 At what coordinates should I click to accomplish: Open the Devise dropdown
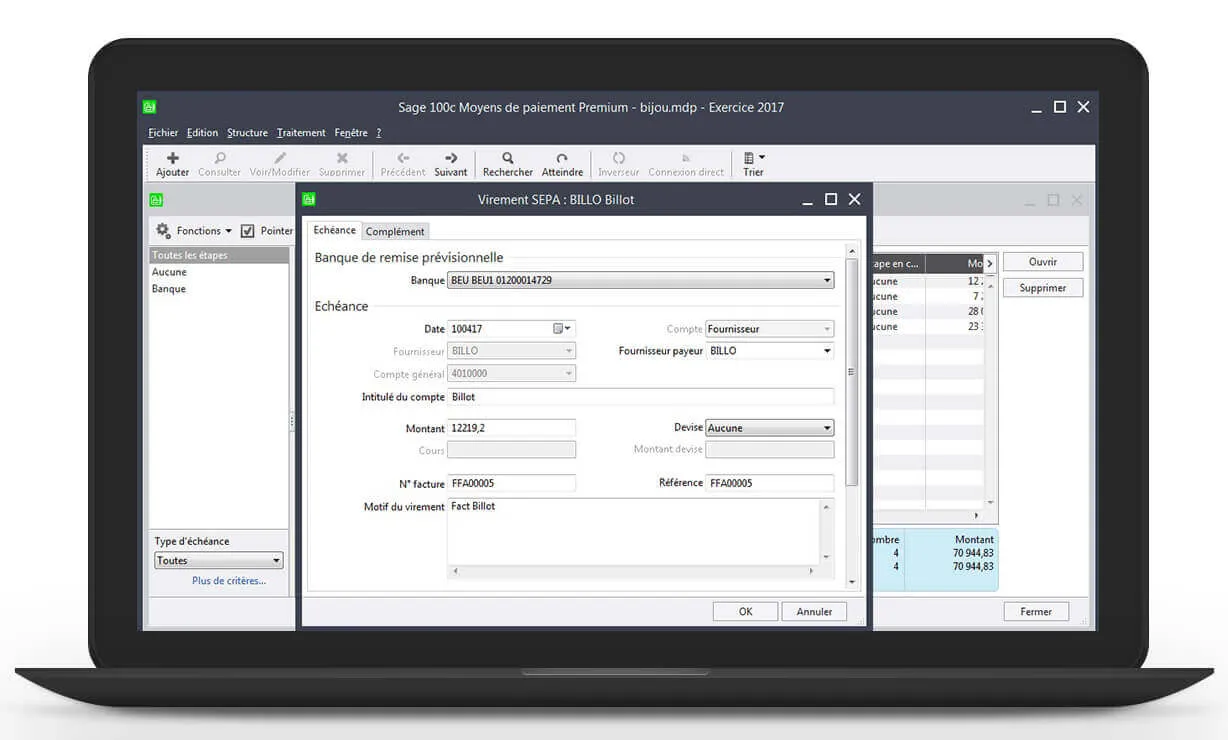point(827,428)
